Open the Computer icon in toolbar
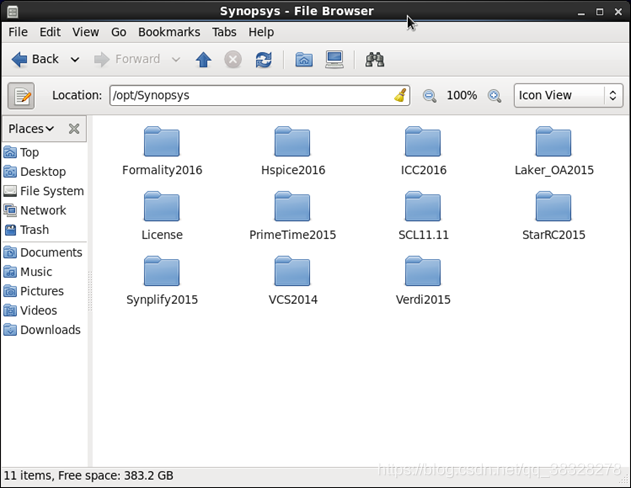This screenshot has width=631, height=488. coord(334,60)
